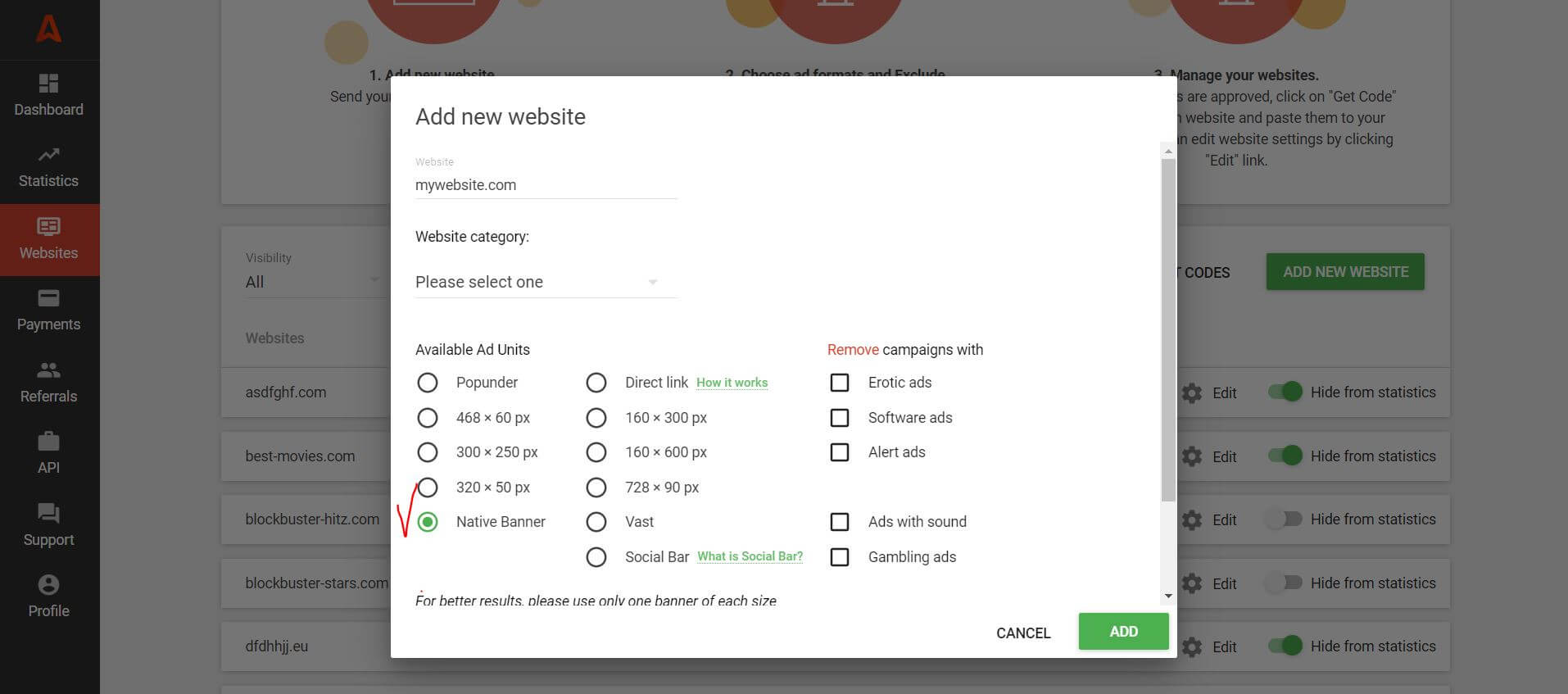Open Dashboard from the sidebar icon
Viewport: 1568px width, 694px height.
click(48, 84)
